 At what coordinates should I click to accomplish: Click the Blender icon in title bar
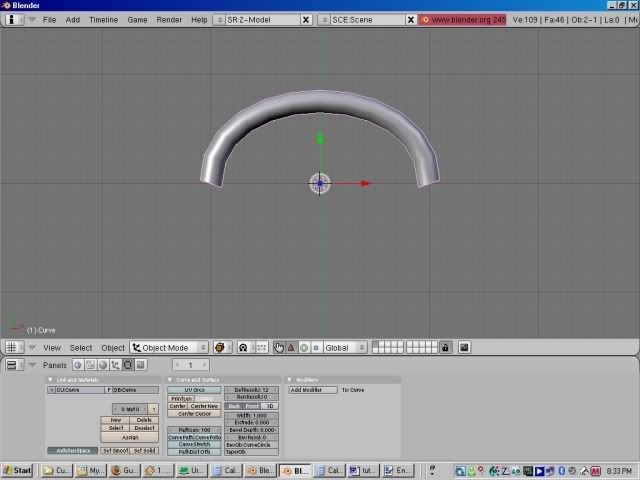[x=6, y=5]
